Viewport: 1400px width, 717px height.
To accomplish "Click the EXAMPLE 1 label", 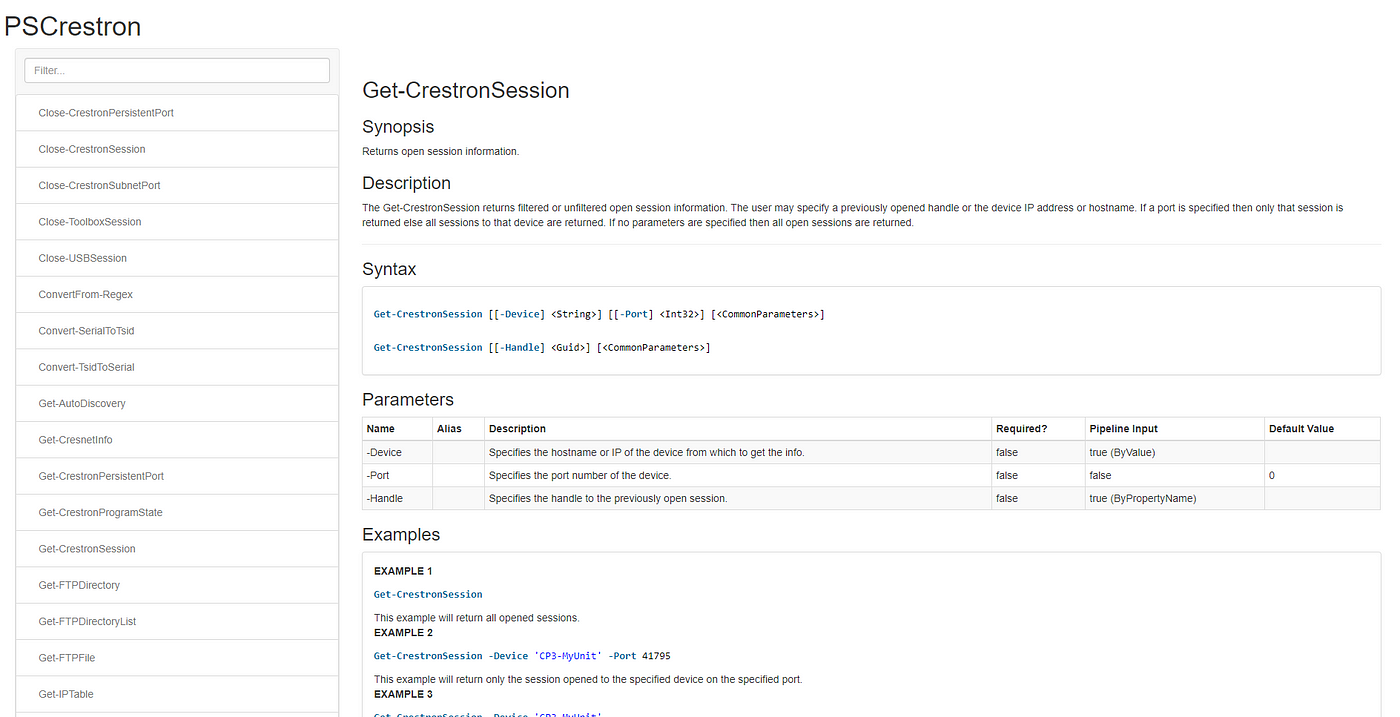I will coord(403,571).
